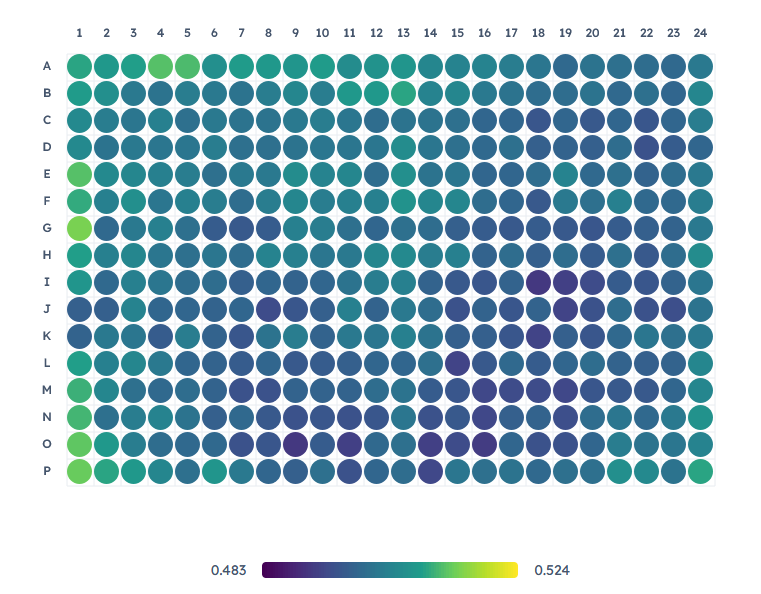
Task: Click column header 9
Action: pyautogui.click(x=296, y=33)
